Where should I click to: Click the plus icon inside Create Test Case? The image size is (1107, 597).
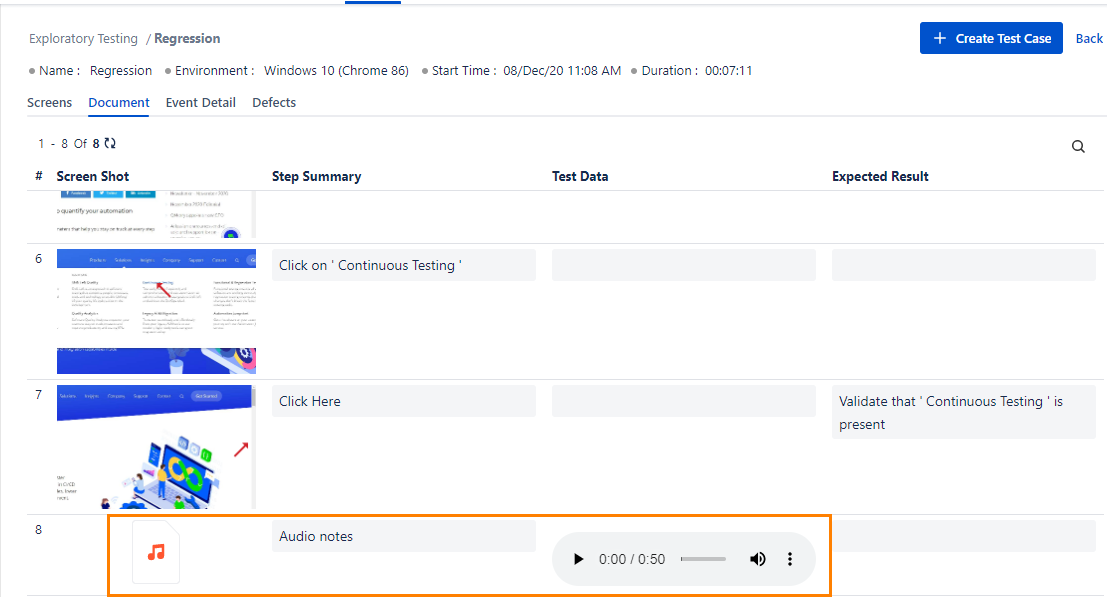(940, 38)
